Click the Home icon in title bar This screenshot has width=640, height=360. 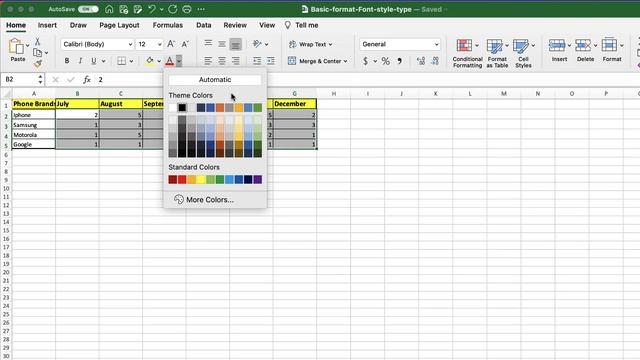[109, 9]
